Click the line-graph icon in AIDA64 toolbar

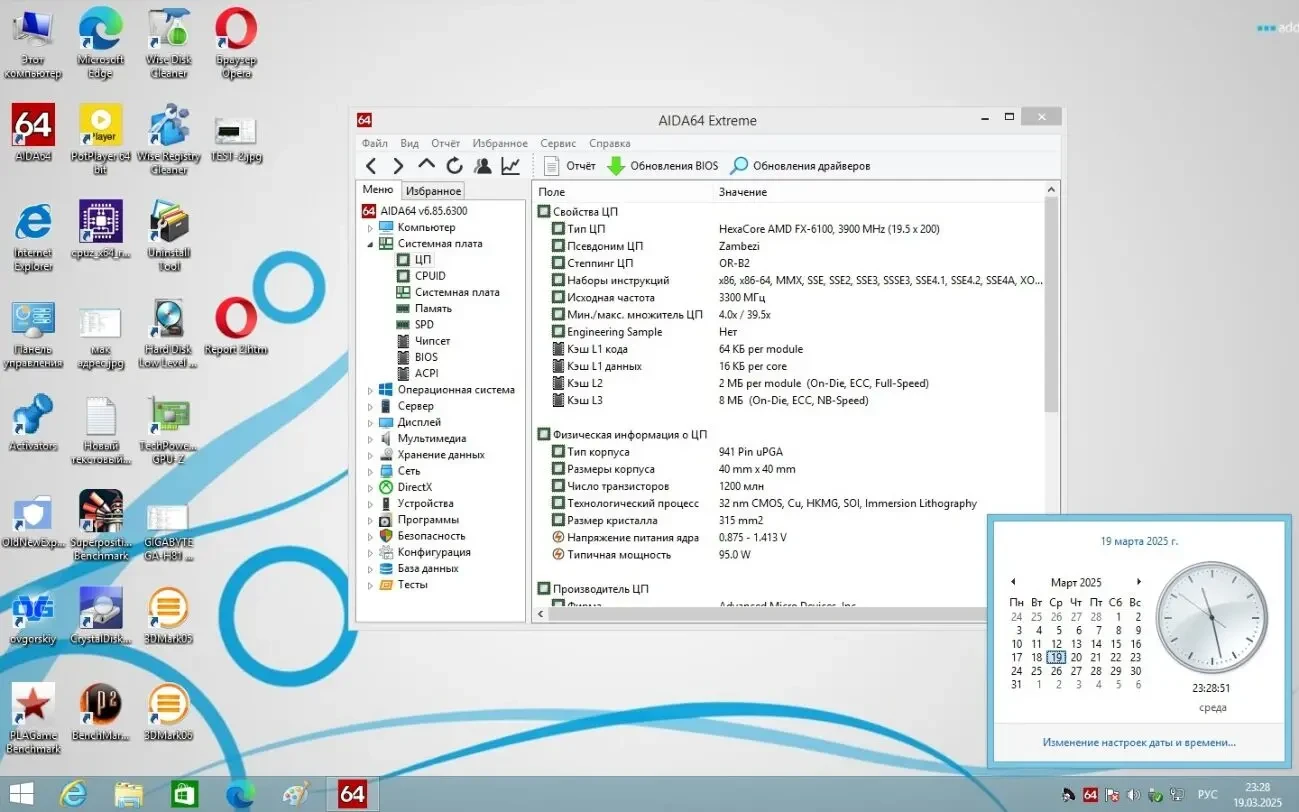510,166
